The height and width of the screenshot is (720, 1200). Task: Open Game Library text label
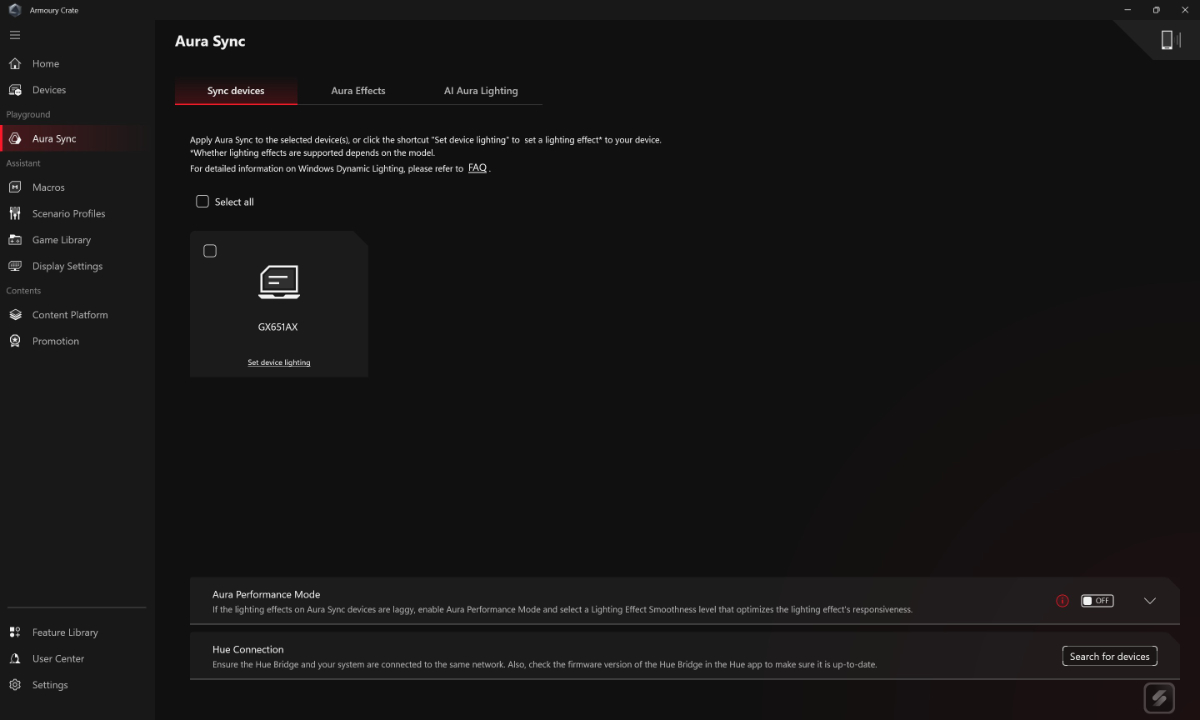[x=61, y=240]
